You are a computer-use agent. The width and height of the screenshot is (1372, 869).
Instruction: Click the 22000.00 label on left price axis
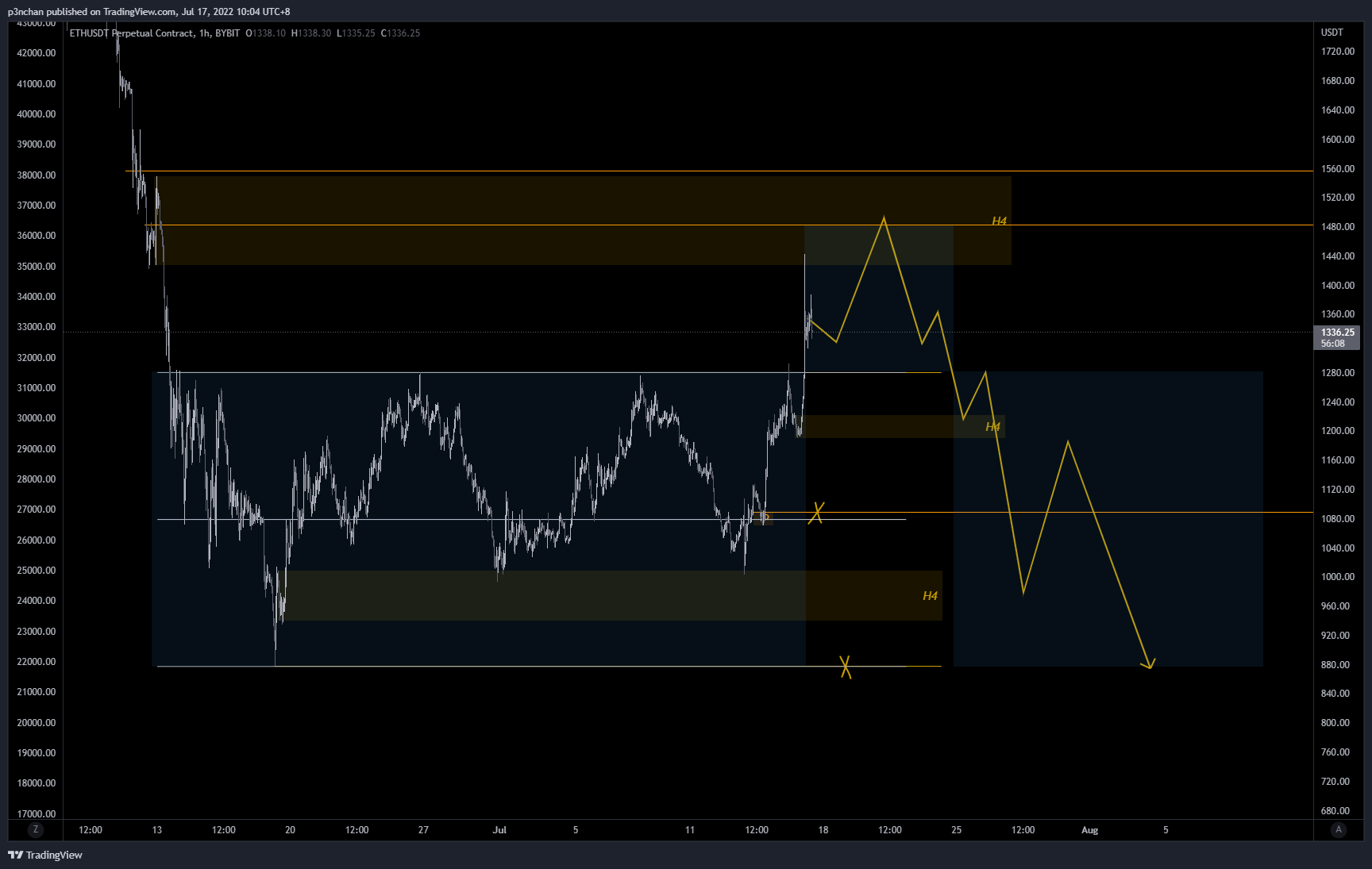click(x=37, y=662)
